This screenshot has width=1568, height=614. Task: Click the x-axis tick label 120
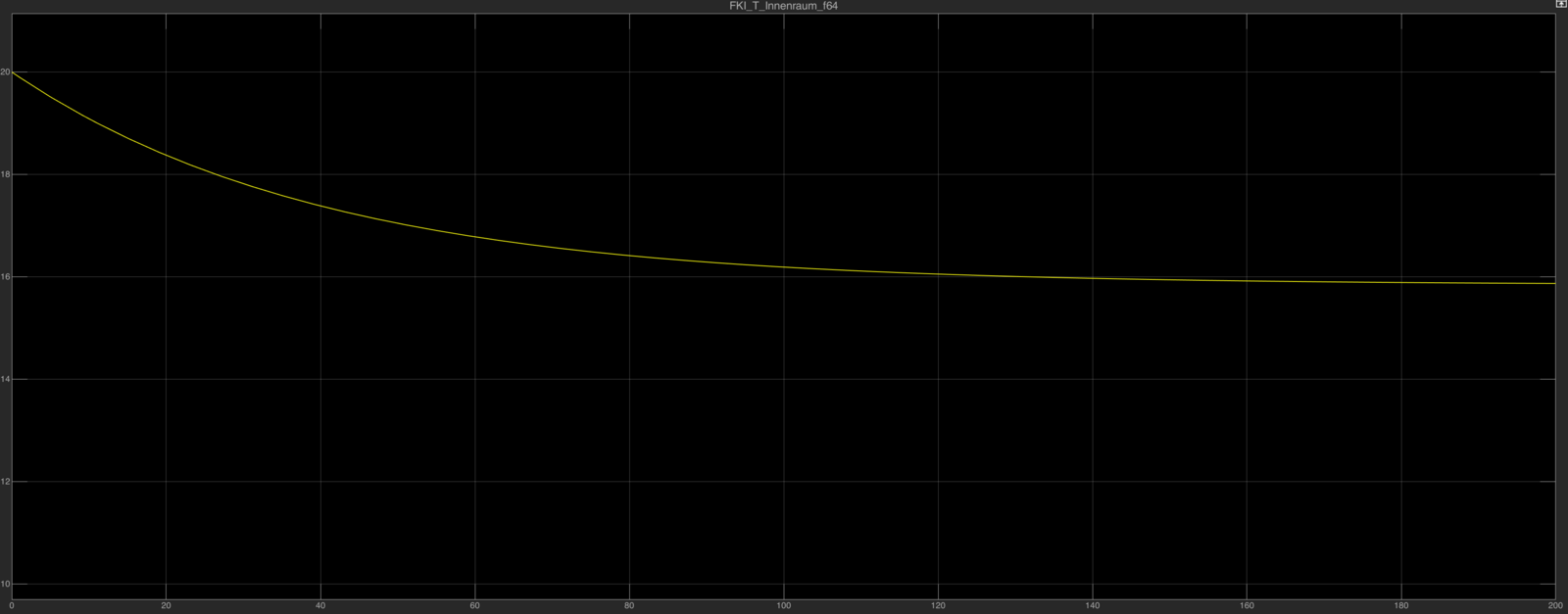(938, 605)
